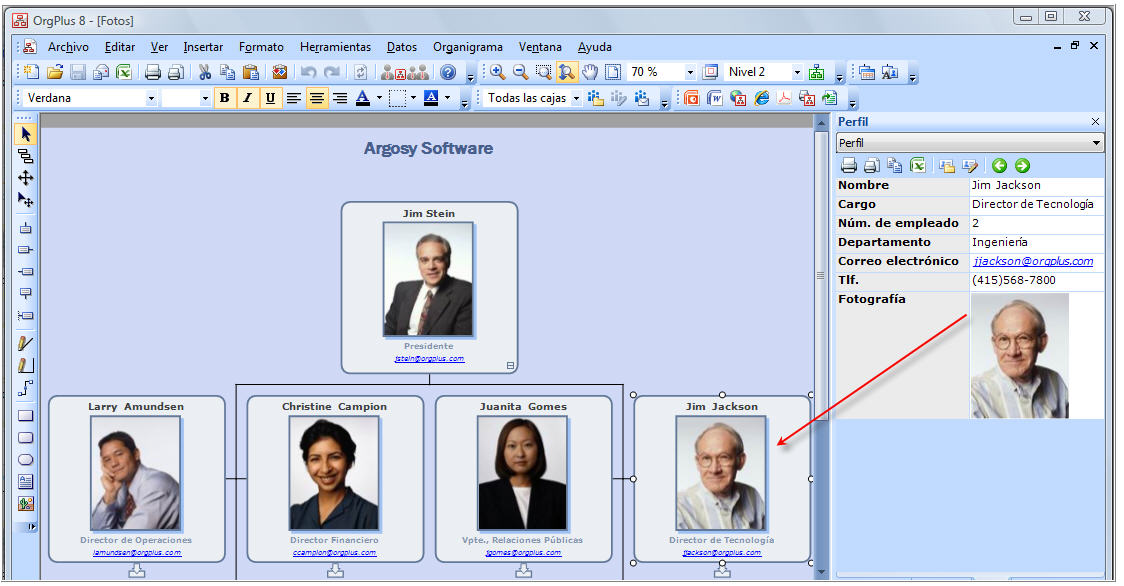Select Juanita Gomes's photo box
This screenshot has height=586, width=1124.
(523, 473)
